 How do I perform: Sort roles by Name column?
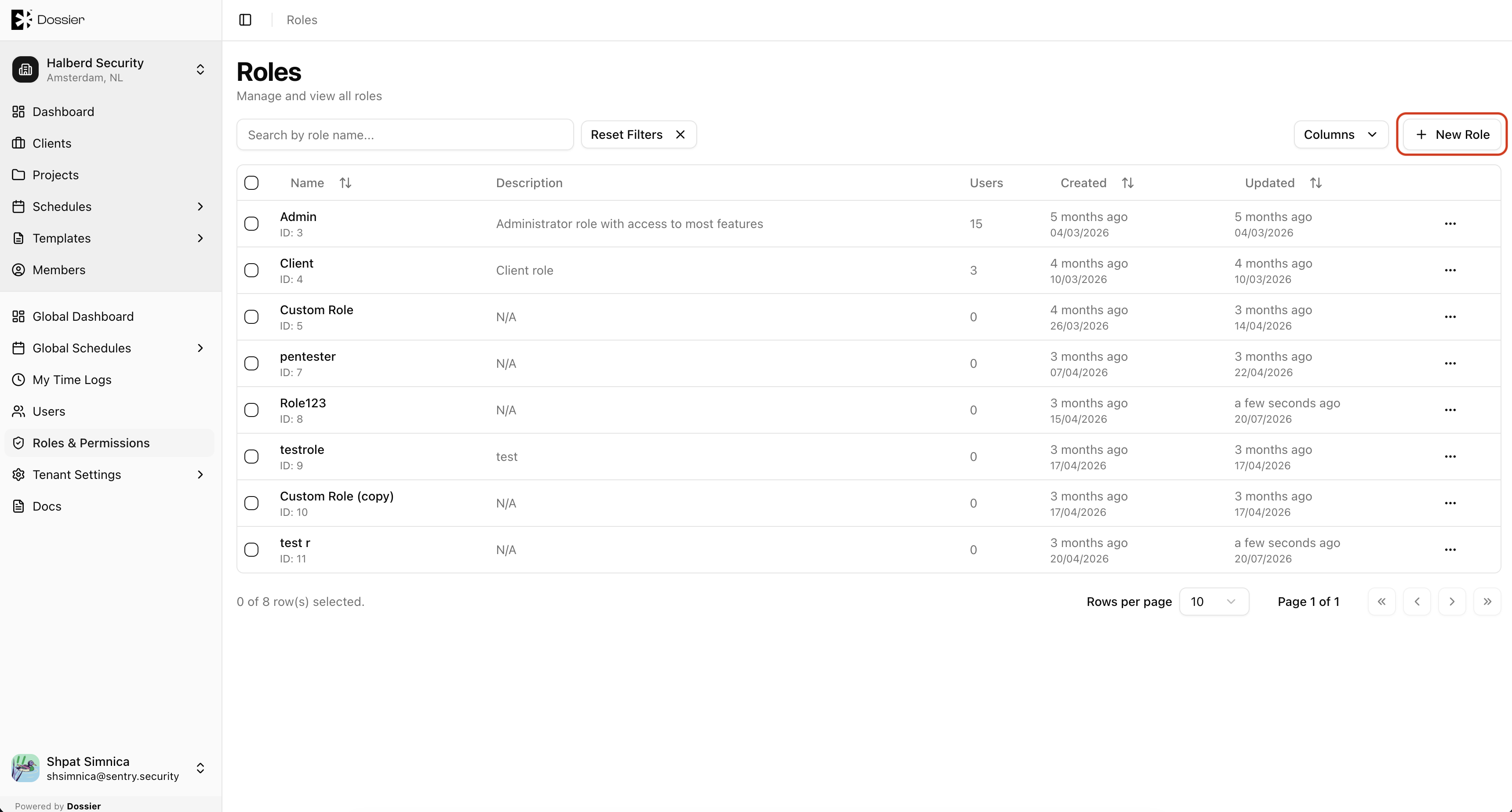click(x=320, y=183)
